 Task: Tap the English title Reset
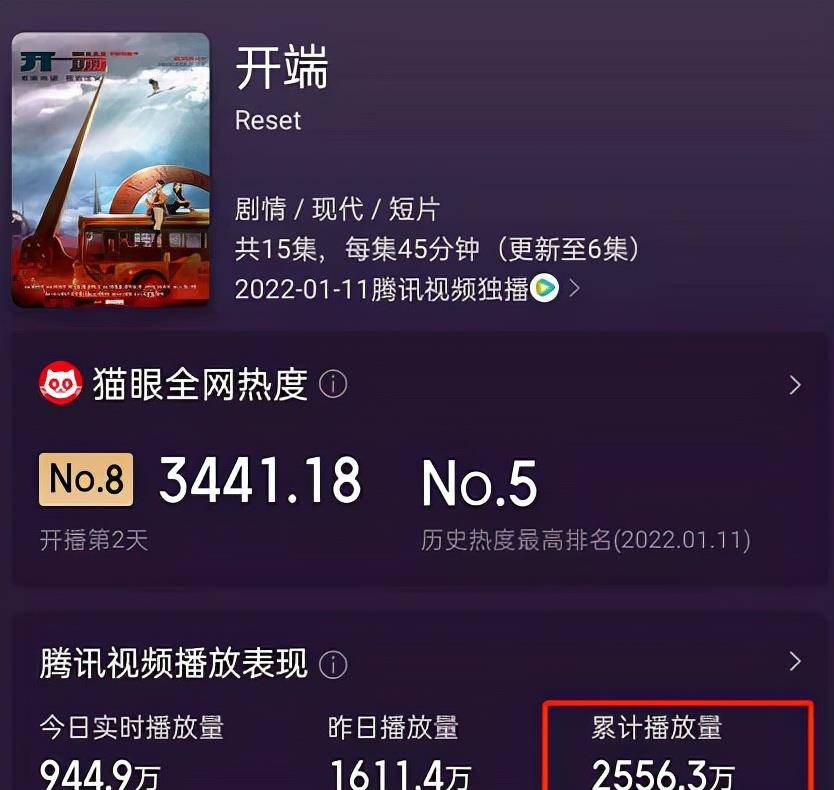[268, 120]
